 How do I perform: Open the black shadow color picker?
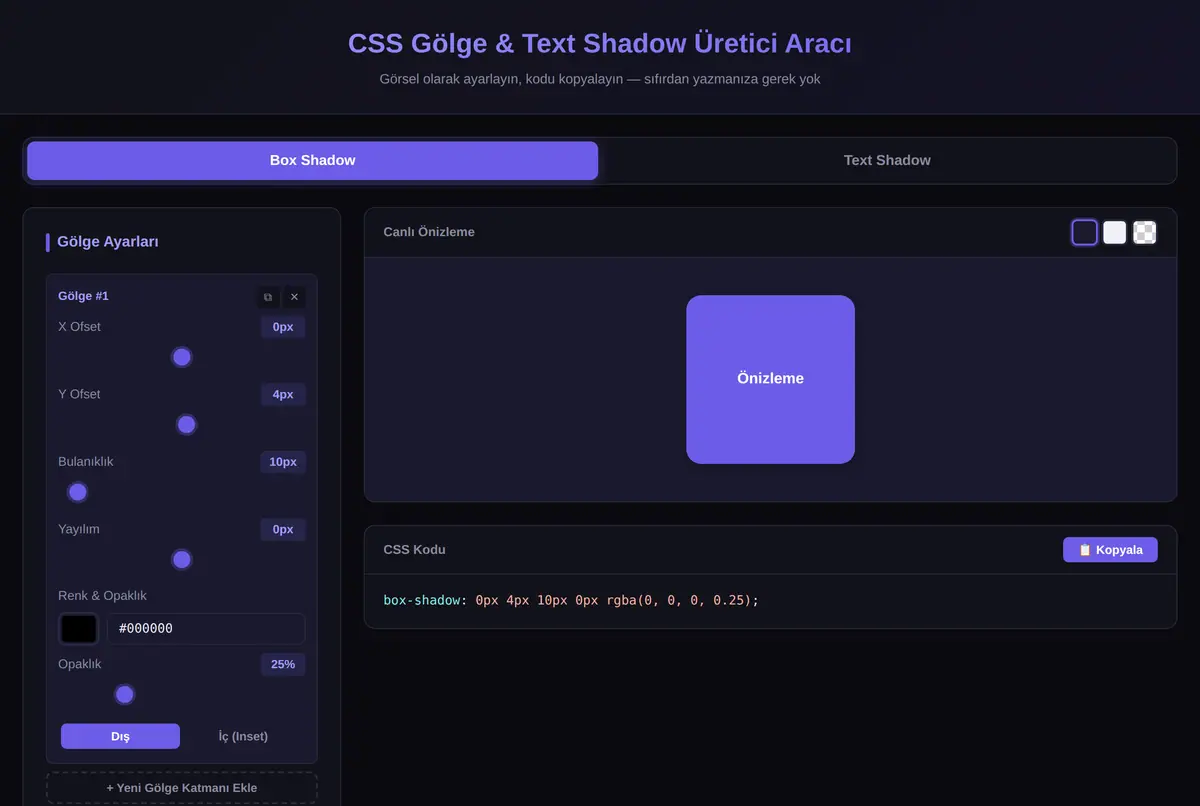pyautogui.click(x=79, y=629)
